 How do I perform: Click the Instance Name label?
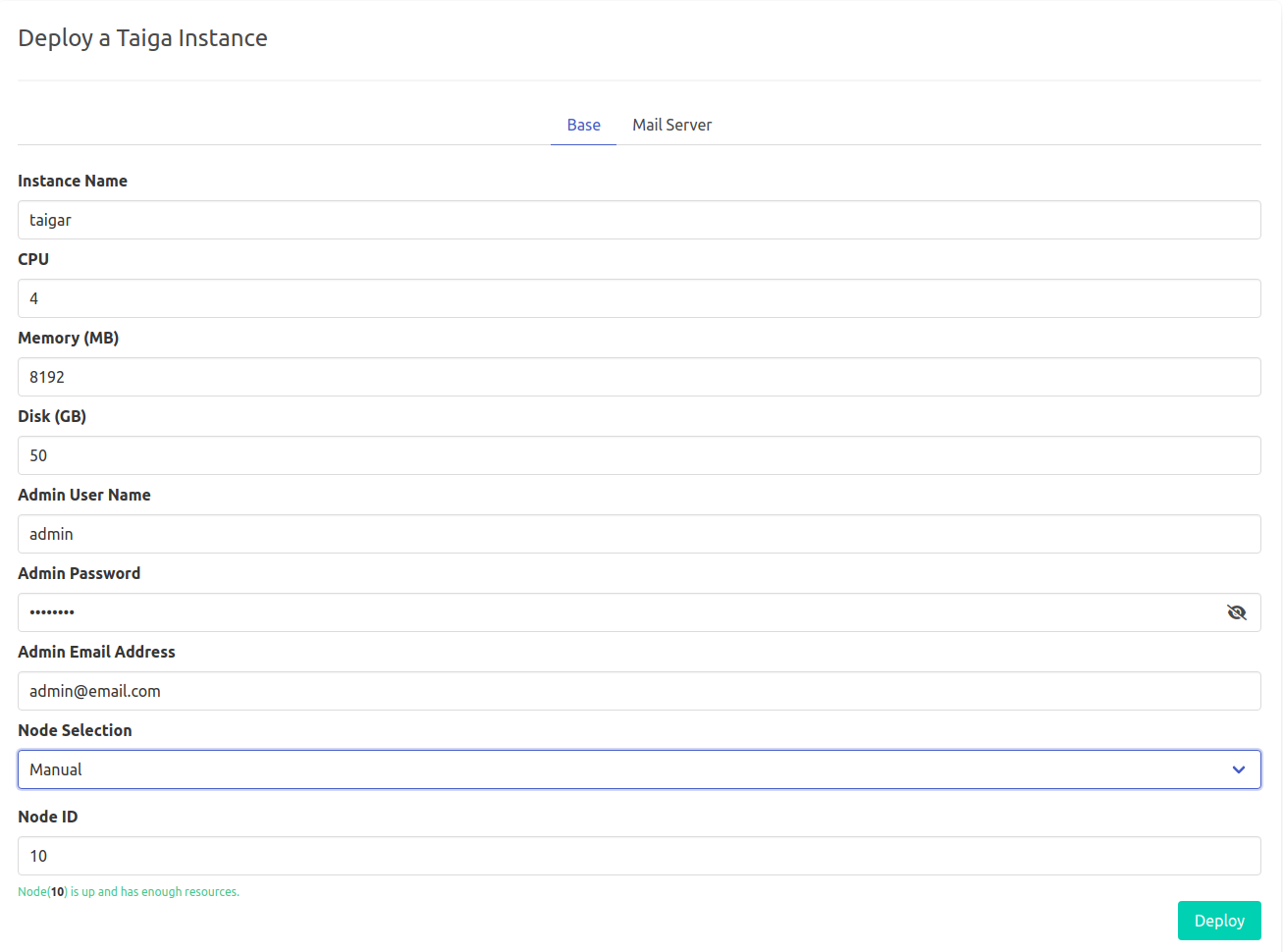click(x=73, y=181)
